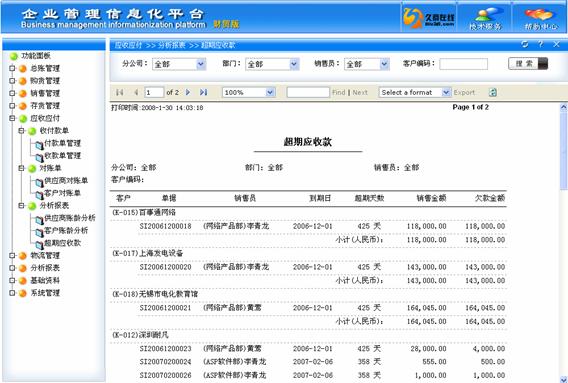
Task: Click the report scrollbar up arrow
Action: pyautogui.click(x=563, y=107)
